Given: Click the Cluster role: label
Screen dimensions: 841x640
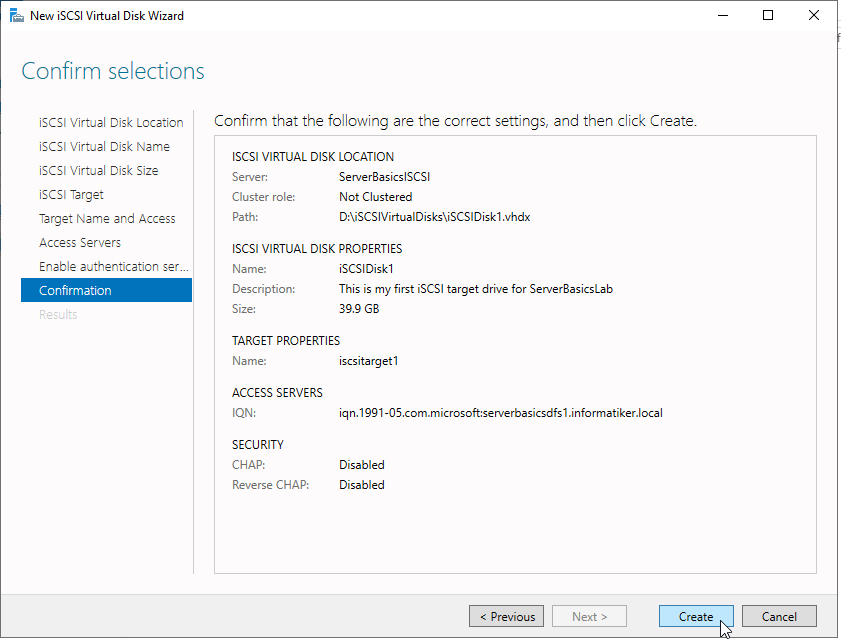Looking at the screenshot, I should (x=263, y=197).
